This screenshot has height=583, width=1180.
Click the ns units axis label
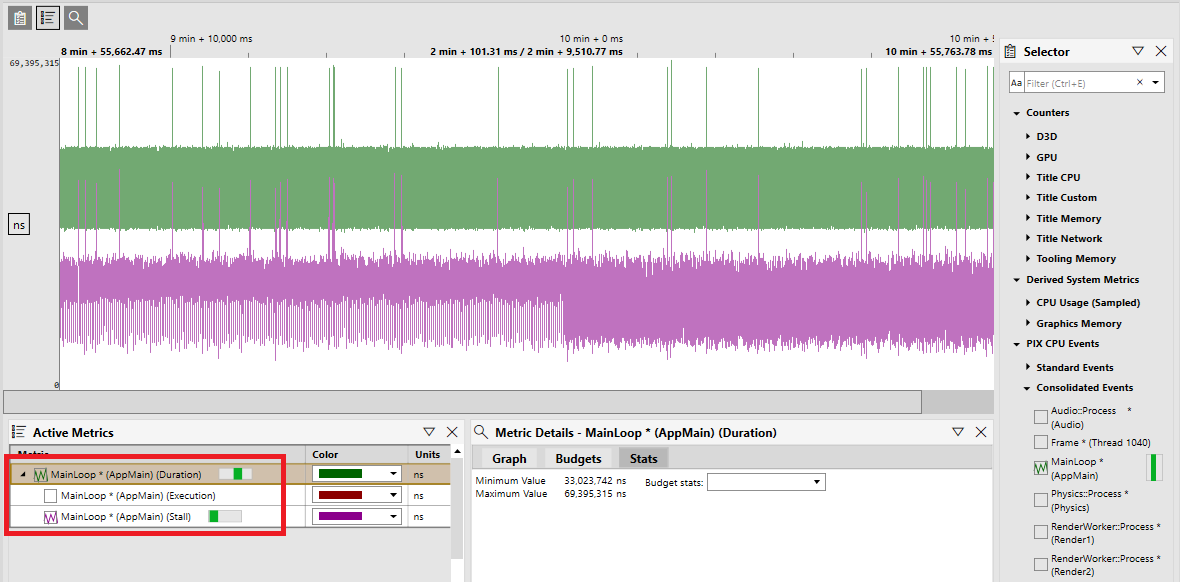(19, 224)
